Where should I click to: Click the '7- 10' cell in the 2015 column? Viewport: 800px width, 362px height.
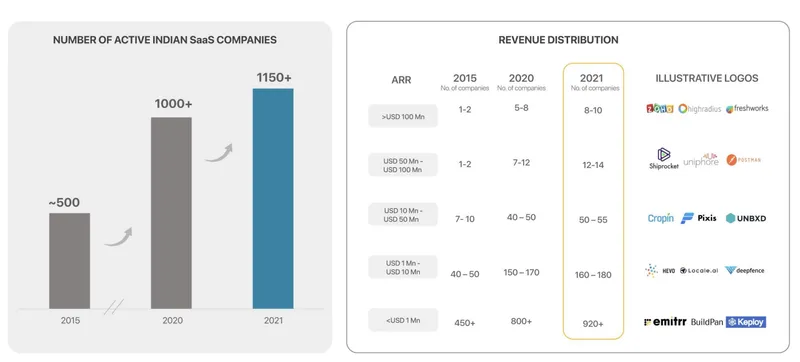[x=464, y=219]
